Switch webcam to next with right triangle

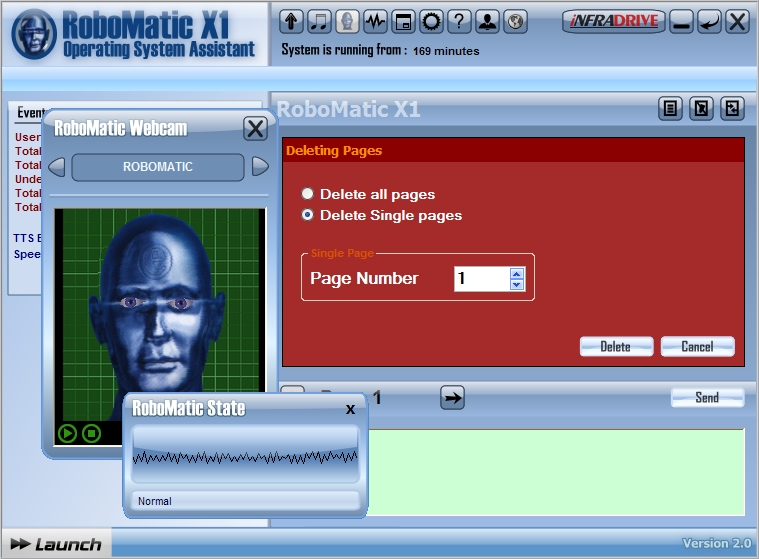coord(260,166)
